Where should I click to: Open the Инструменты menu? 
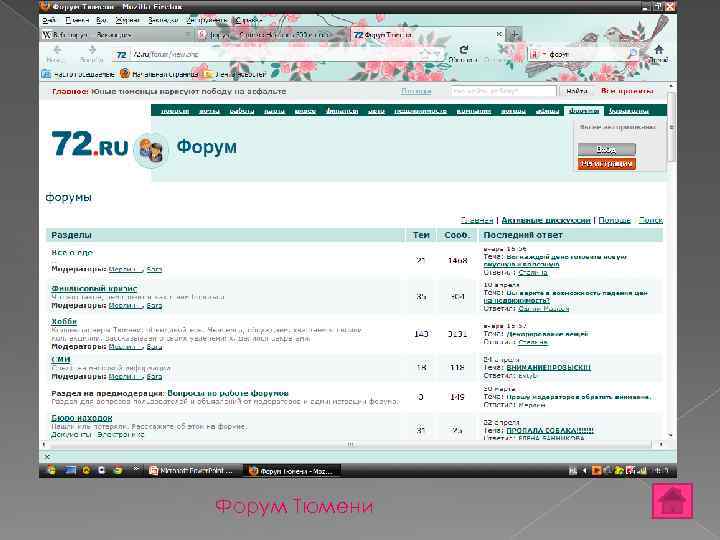tap(206, 20)
